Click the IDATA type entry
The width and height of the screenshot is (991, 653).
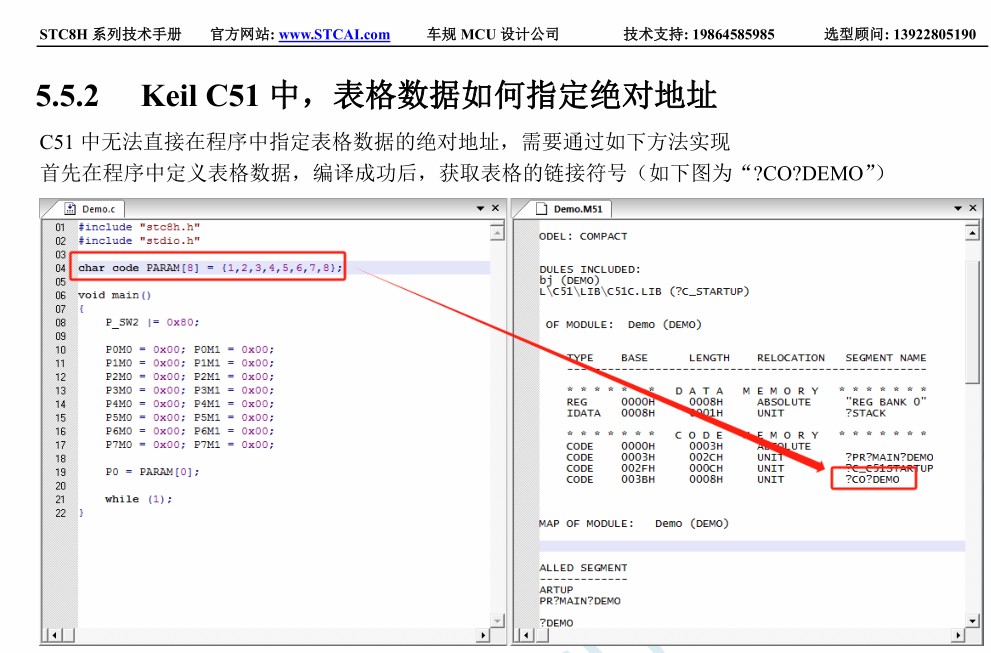tap(583, 413)
